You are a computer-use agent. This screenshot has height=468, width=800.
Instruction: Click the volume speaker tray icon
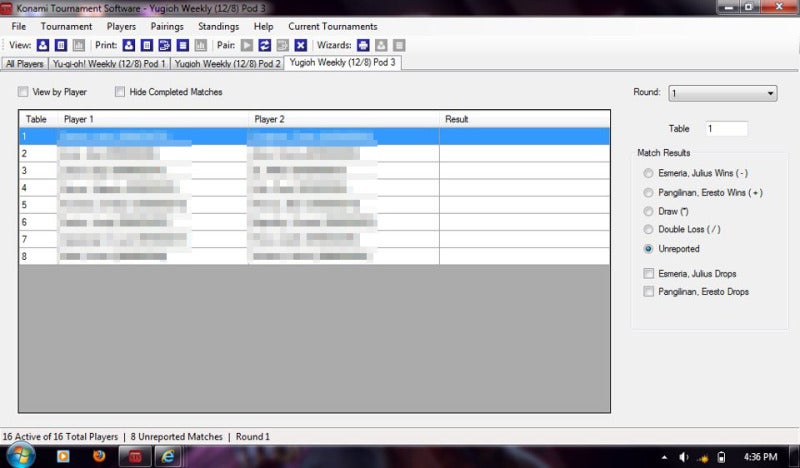pos(684,457)
